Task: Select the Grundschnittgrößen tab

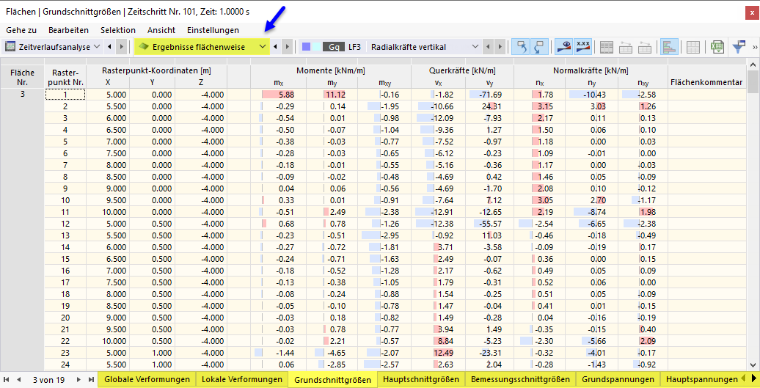Action: [332, 380]
